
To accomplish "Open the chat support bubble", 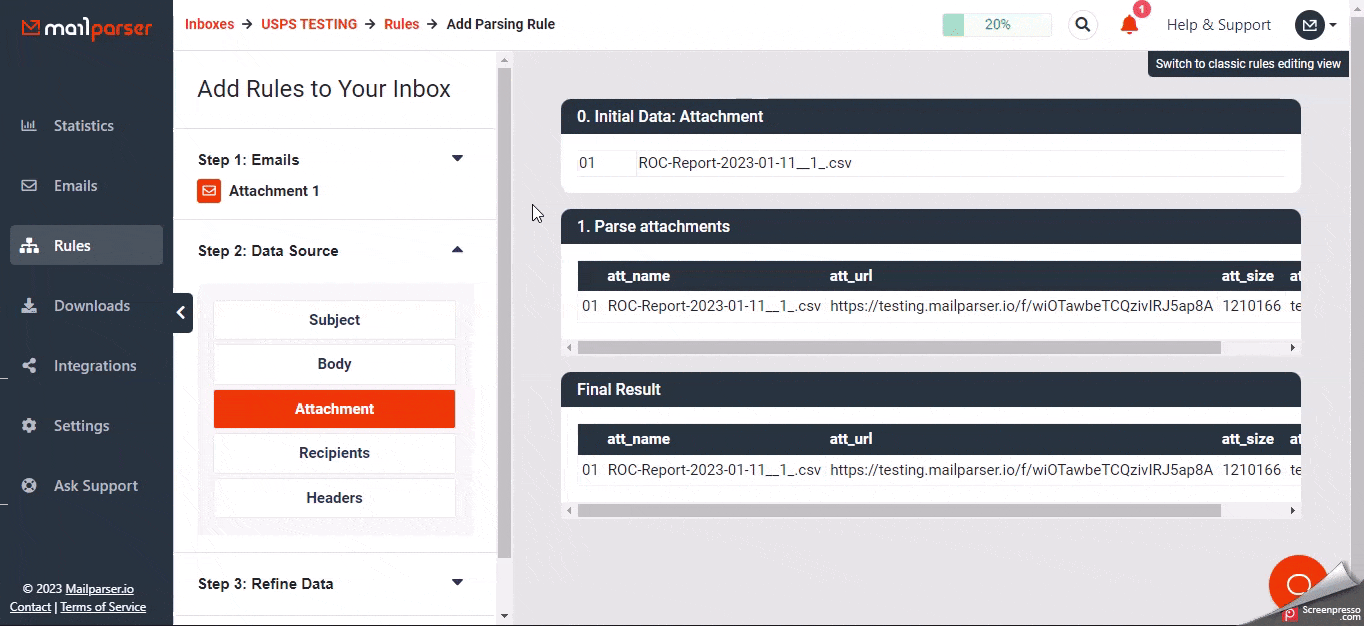I will [x=1297, y=583].
